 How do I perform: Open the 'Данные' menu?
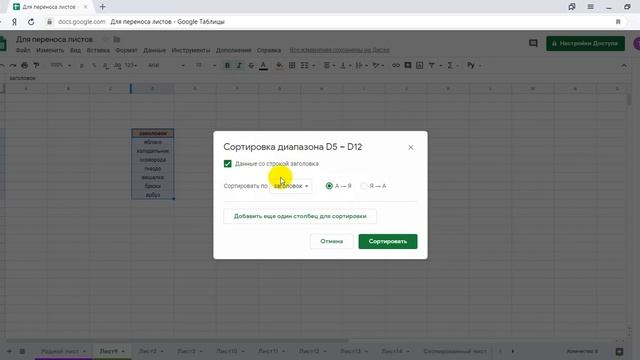(154, 50)
